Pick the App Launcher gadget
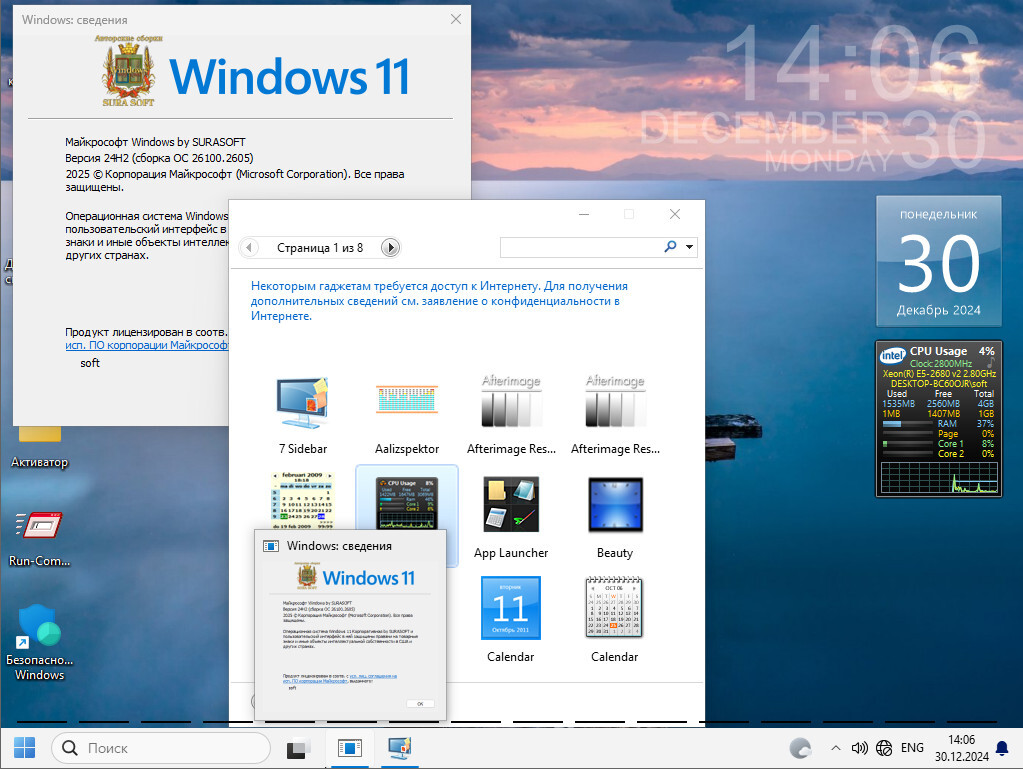 [511, 518]
